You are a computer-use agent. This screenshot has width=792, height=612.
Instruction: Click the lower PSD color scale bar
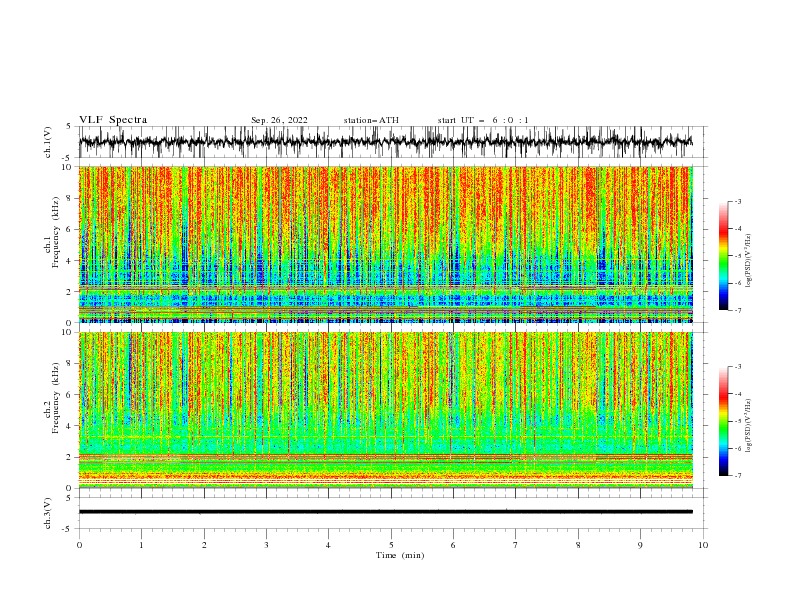coord(723,421)
